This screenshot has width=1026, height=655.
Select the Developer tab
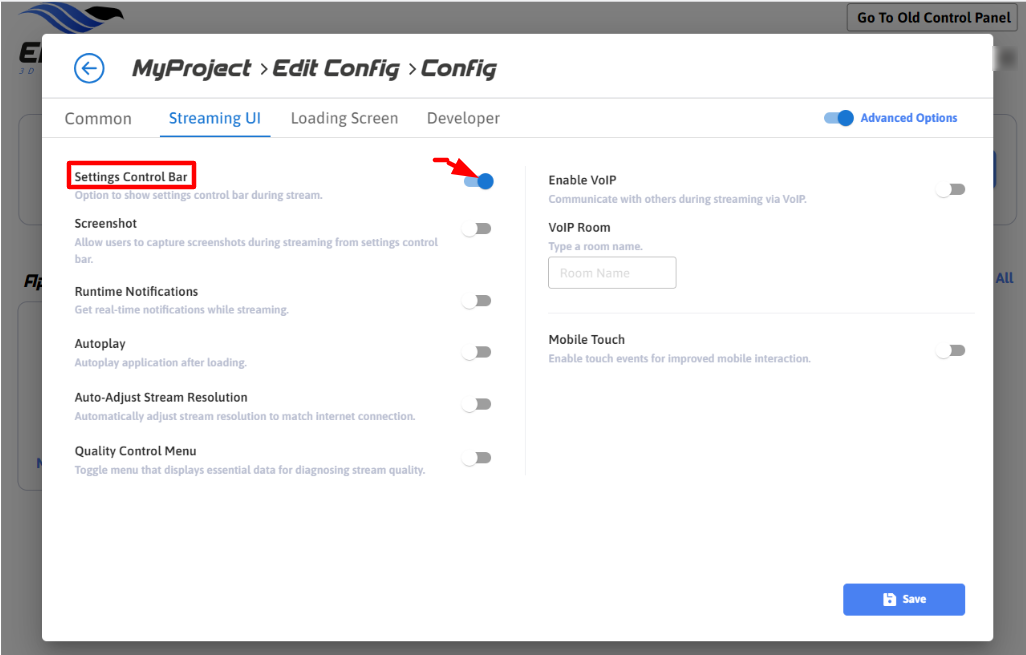click(x=463, y=118)
